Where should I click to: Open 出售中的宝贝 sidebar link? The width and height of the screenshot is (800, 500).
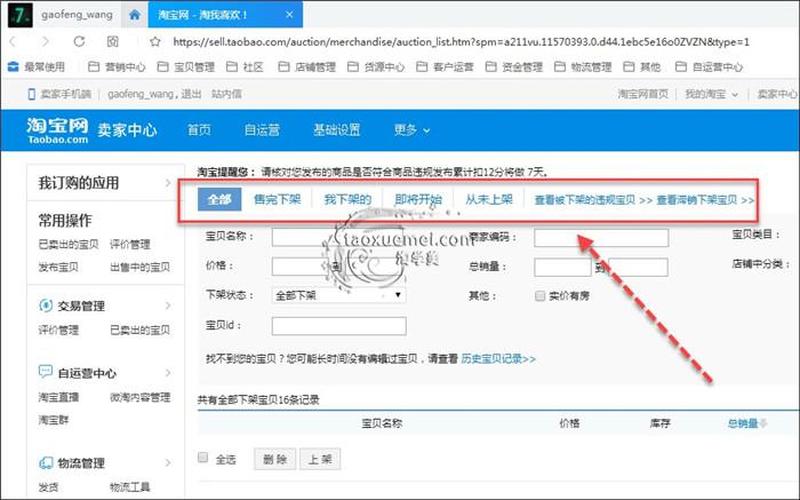point(140,267)
